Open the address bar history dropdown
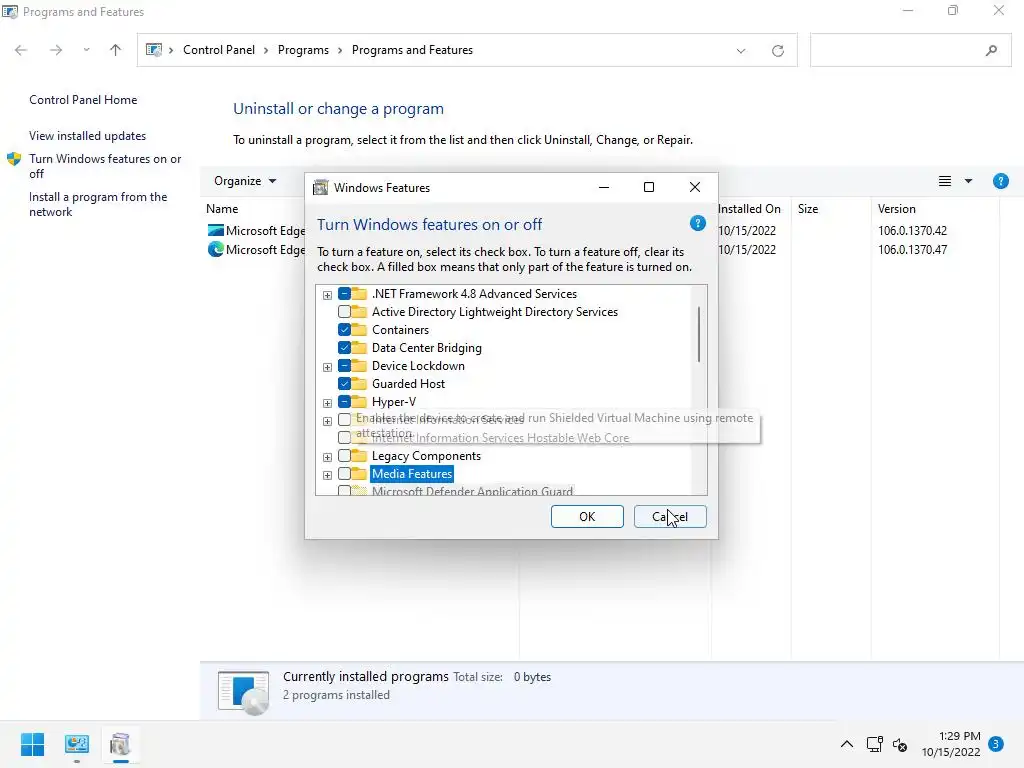 (741, 50)
